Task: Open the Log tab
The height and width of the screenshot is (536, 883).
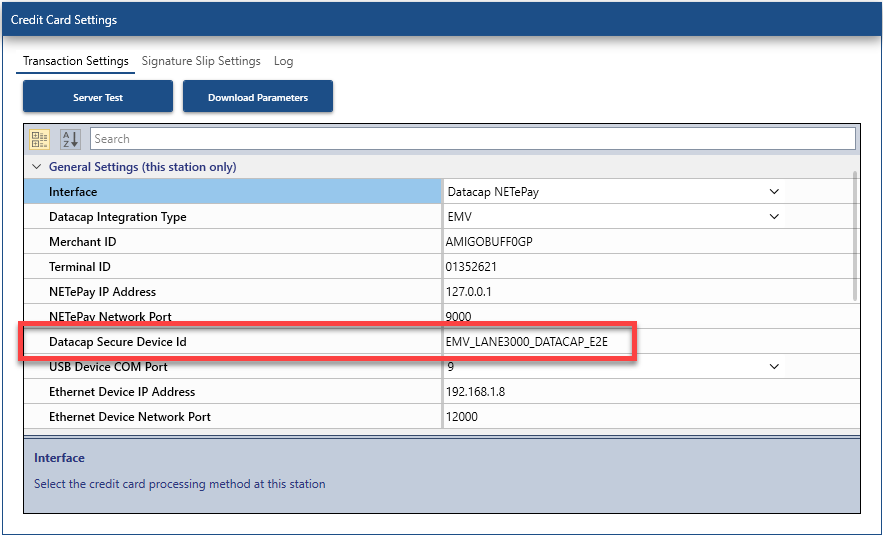Action: coord(284,61)
